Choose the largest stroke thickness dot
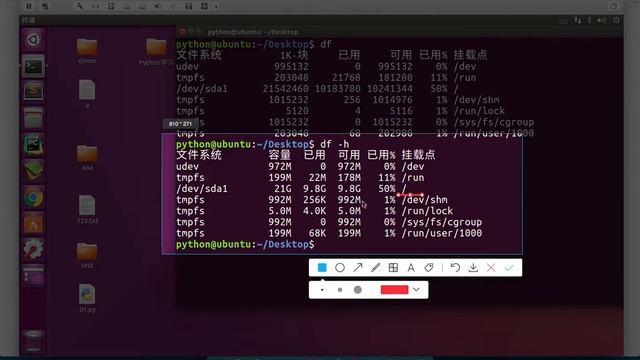The image size is (640, 360). point(358,290)
